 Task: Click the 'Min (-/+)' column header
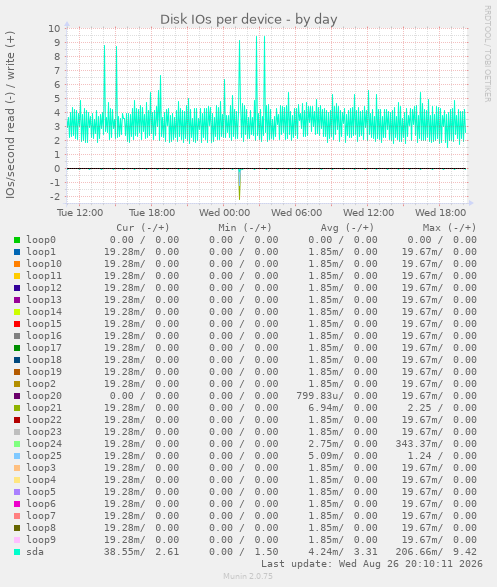click(x=245, y=228)
